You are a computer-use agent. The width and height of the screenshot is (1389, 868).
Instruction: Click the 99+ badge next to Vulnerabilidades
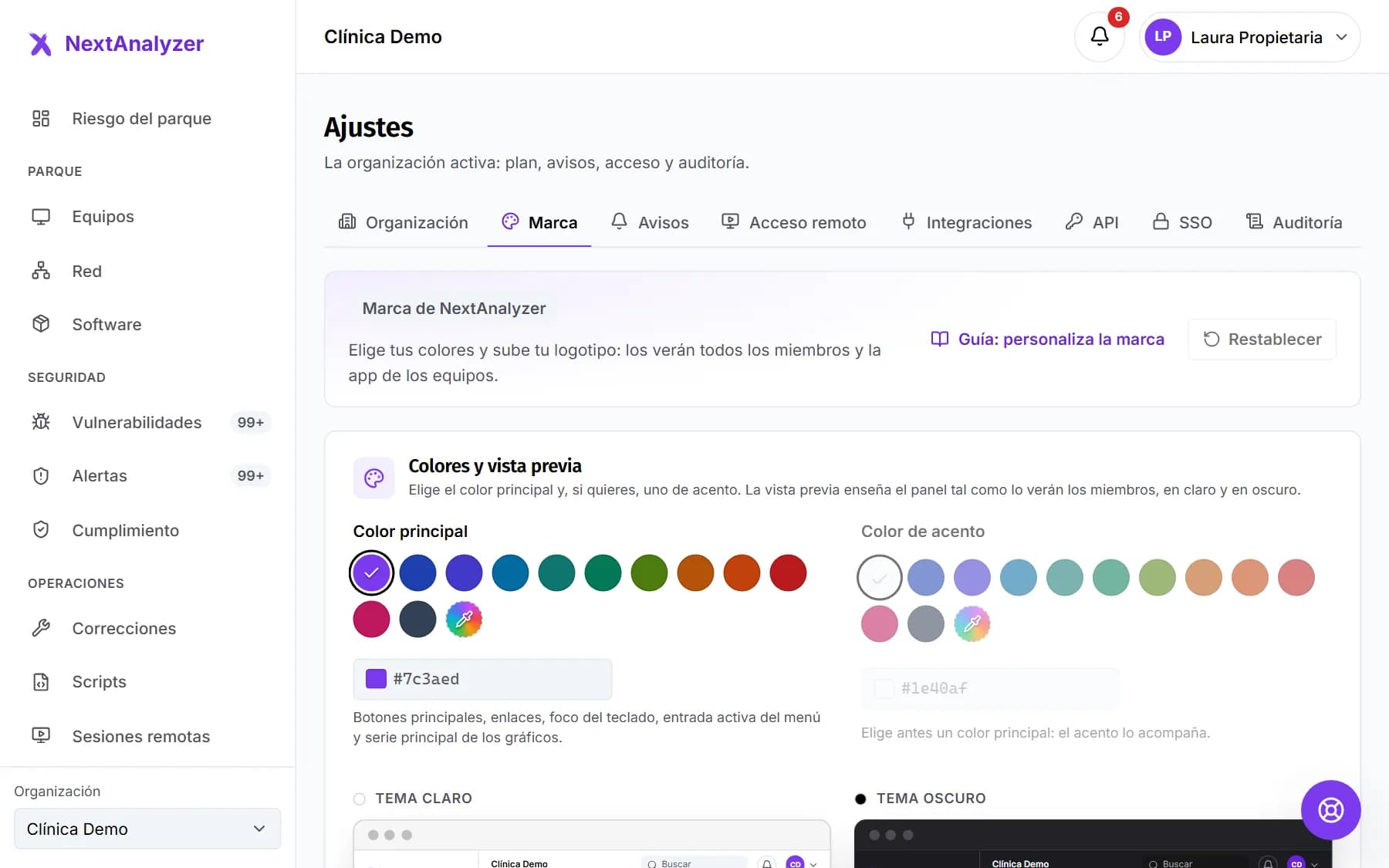tap(250, 423)
